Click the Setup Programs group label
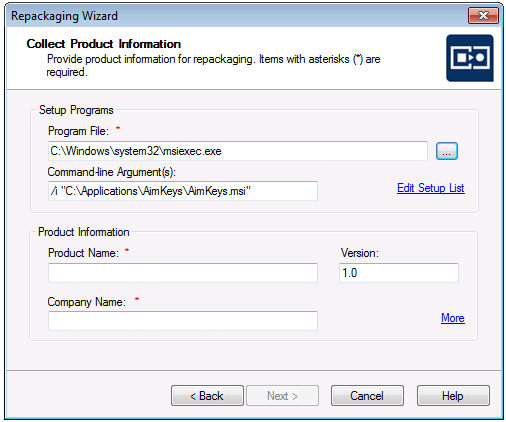Viewport: 506px width, 422px height. point(76,110)
